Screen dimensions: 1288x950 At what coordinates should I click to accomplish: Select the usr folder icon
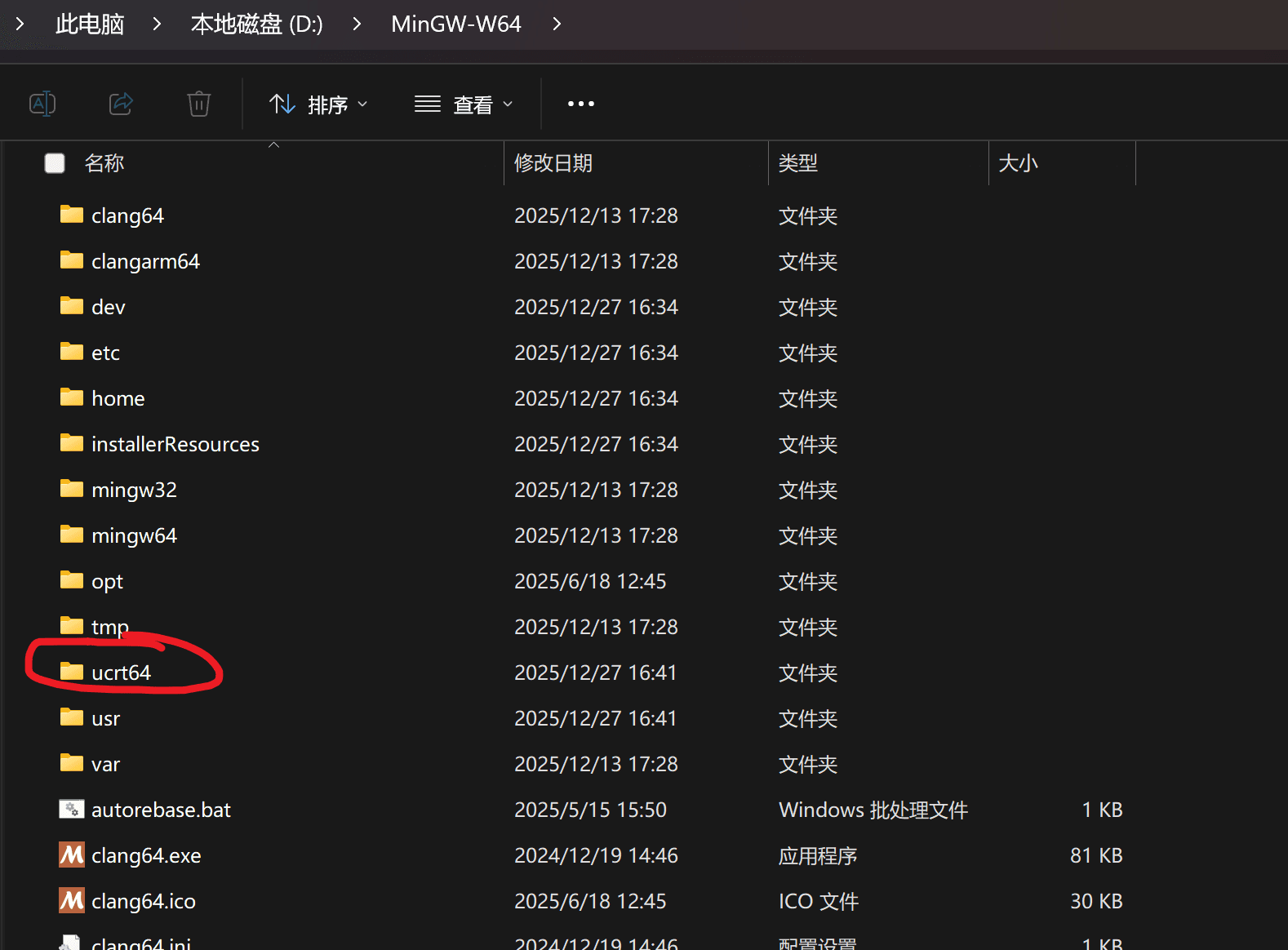click(x=72, y=717)
